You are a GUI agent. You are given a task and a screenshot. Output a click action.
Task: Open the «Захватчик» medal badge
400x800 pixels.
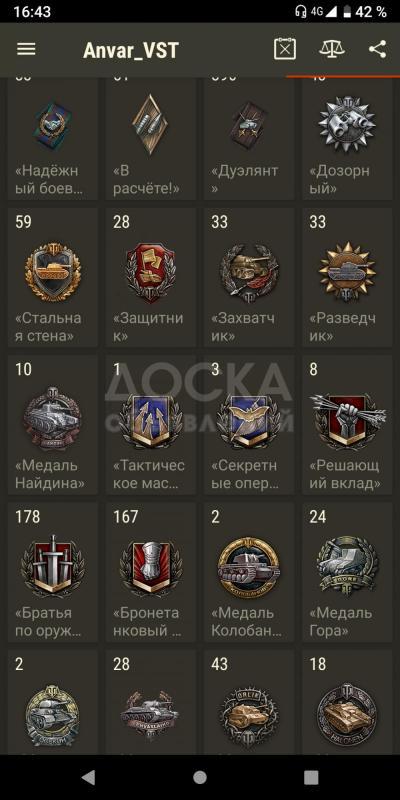coord(249,277)
